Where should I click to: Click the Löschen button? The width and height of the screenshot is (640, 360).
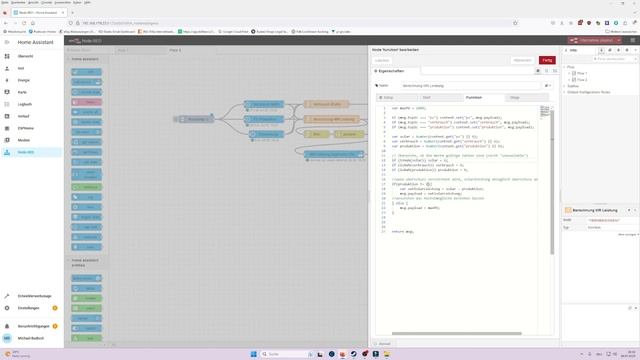tap(382, 60)
